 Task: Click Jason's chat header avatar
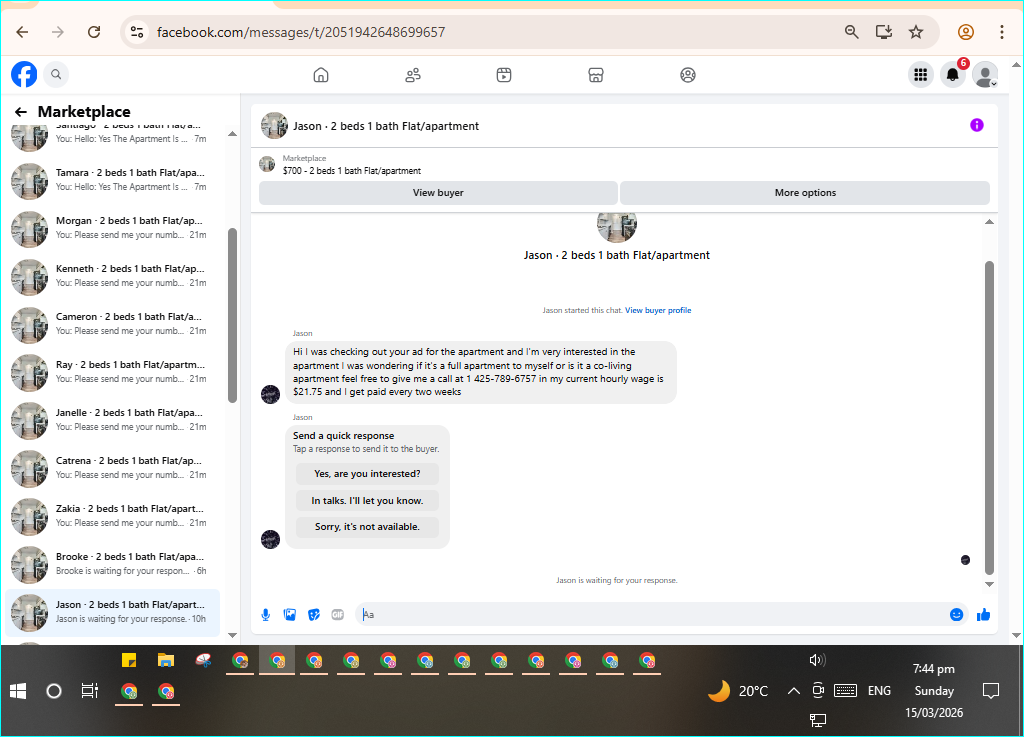coord(274,125)
